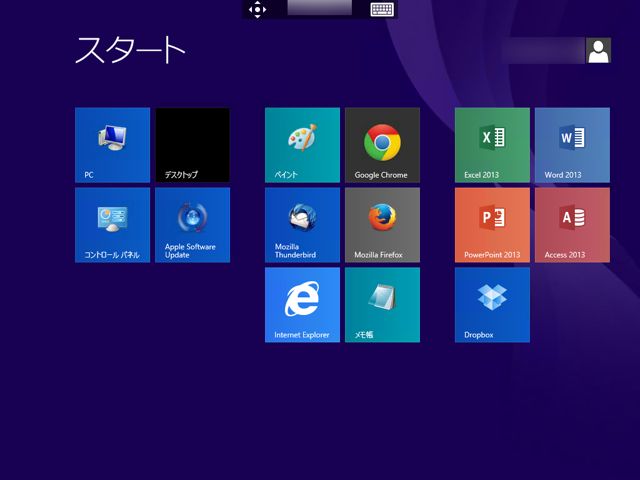Launch the メモ帳 tile
Image resolution: width=640 pixels, height=480 pixels.
point(382,305)
